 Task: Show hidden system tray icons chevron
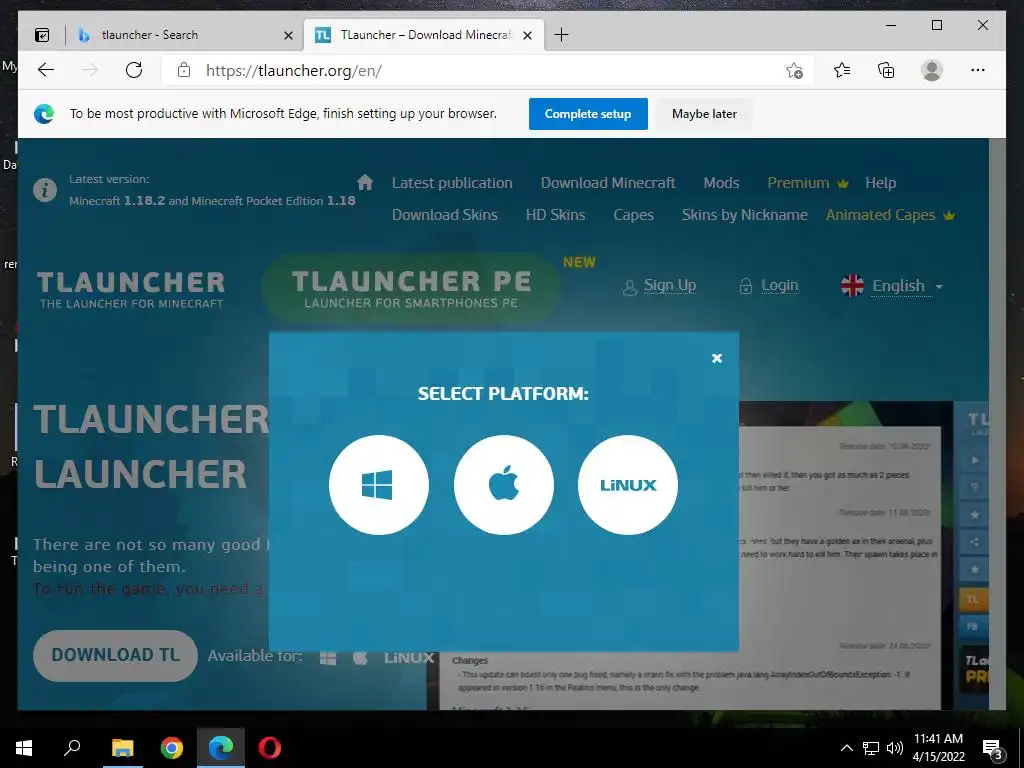846,748
